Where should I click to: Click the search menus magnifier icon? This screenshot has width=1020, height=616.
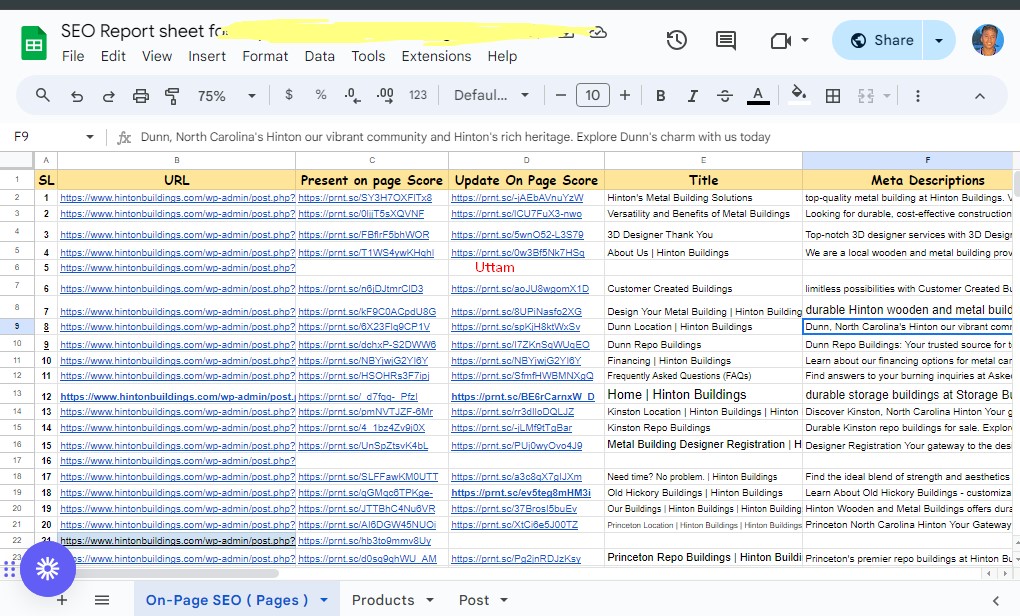tap(43, 96)
